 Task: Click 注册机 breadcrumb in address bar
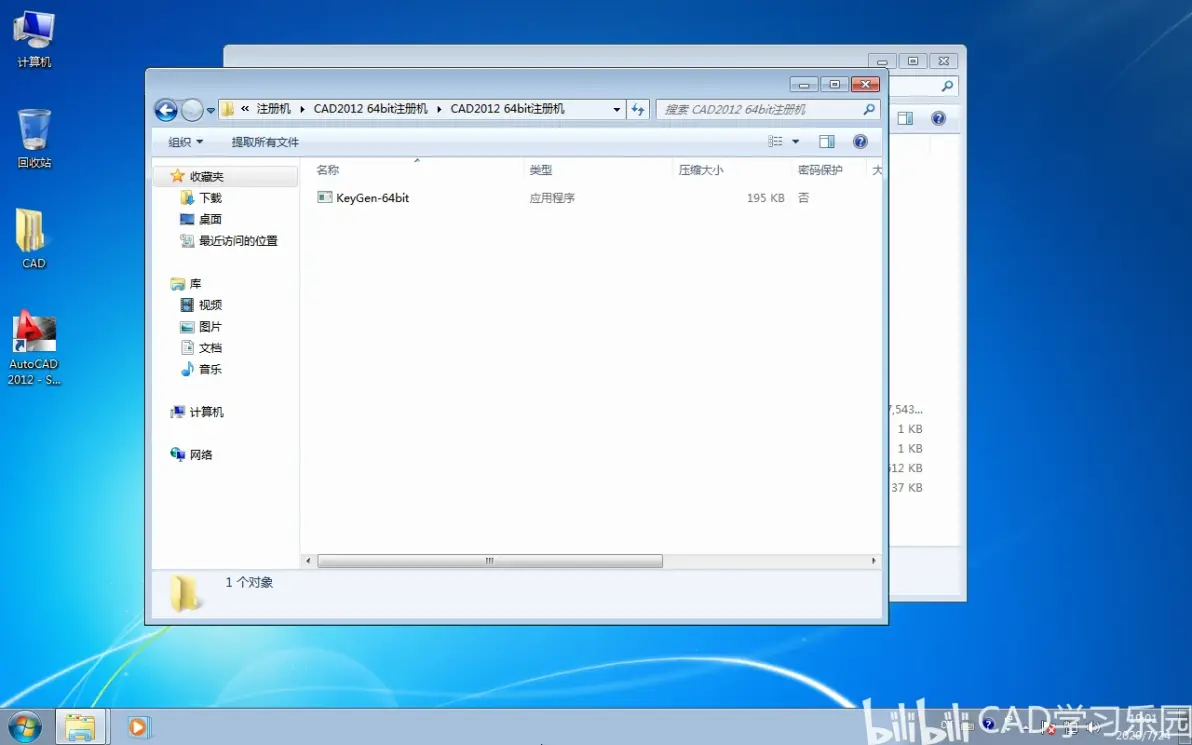click(x=274, y=109)
